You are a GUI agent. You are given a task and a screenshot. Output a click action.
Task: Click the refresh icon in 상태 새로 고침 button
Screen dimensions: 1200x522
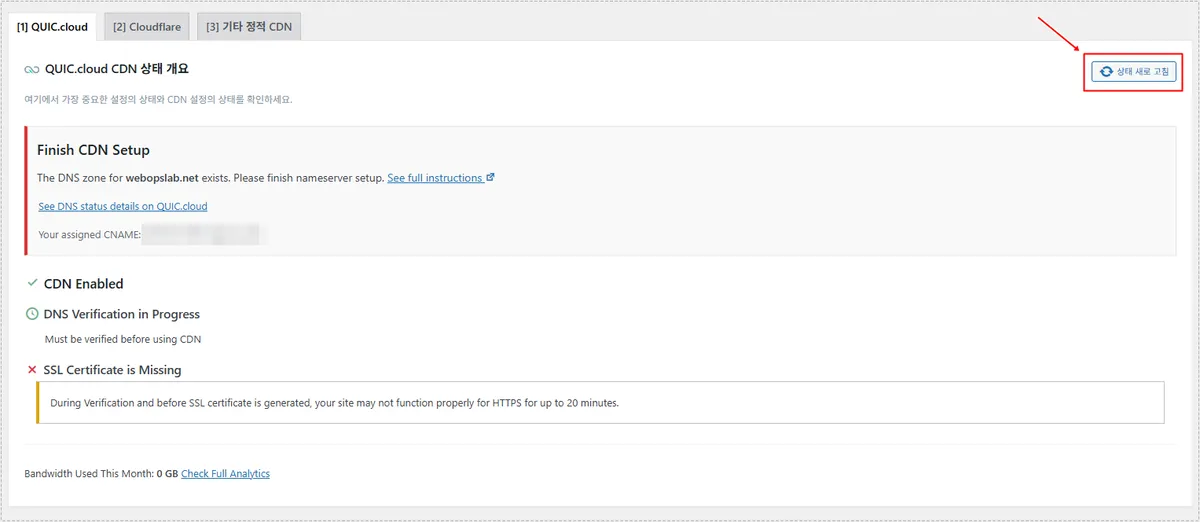click(x=1106, y=72)
